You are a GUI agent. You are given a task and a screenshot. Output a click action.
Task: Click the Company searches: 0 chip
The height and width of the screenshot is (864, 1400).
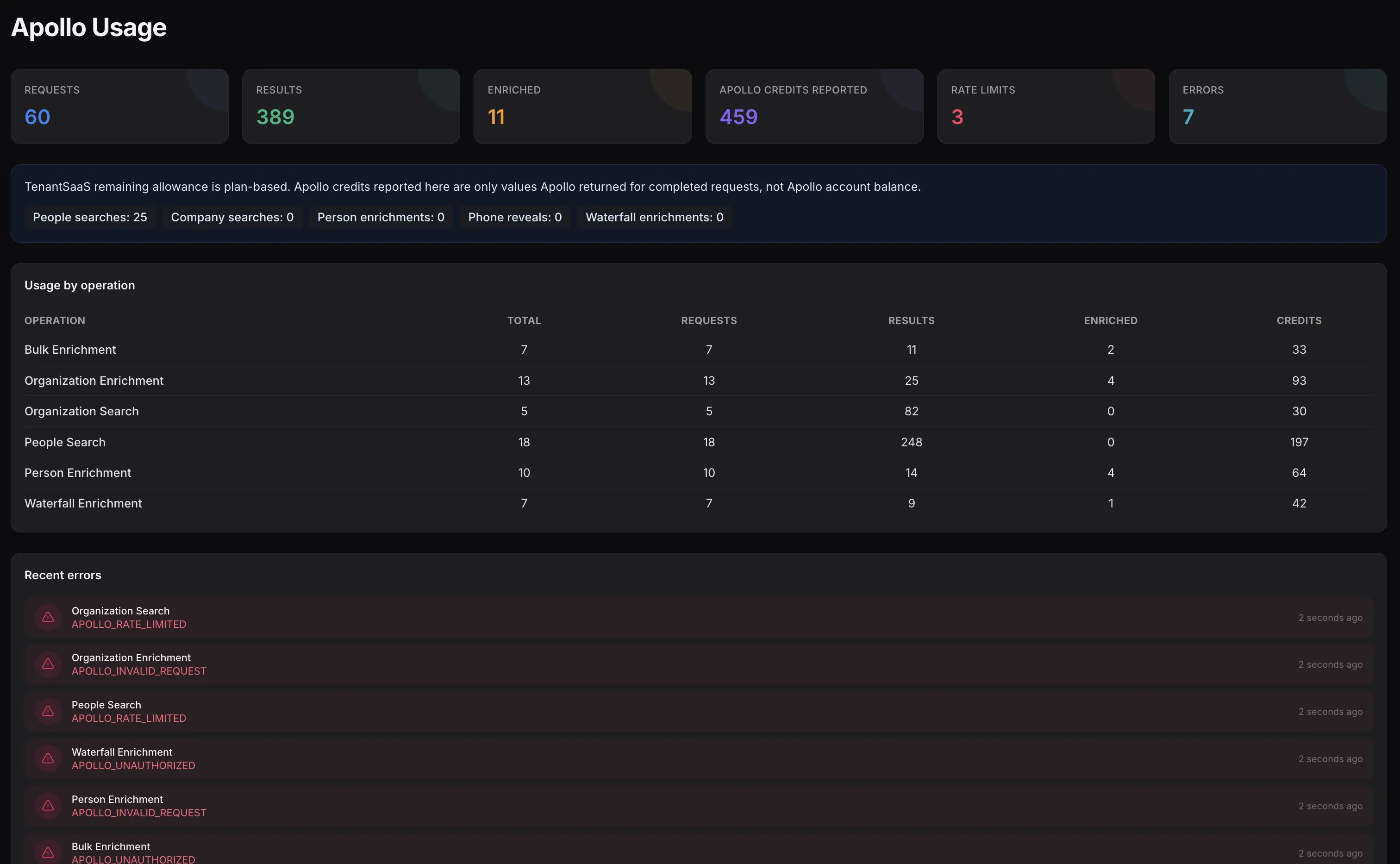(x=232, y=217)
